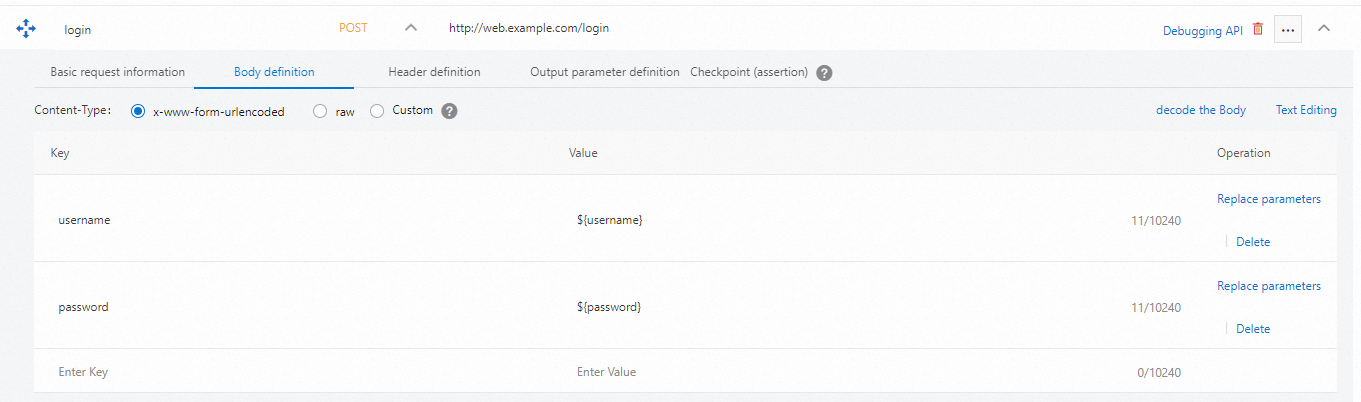Delete the password parameter row
This screenshot has height=402, width=1361.
pyautogui.click(x=1253, y=329)
